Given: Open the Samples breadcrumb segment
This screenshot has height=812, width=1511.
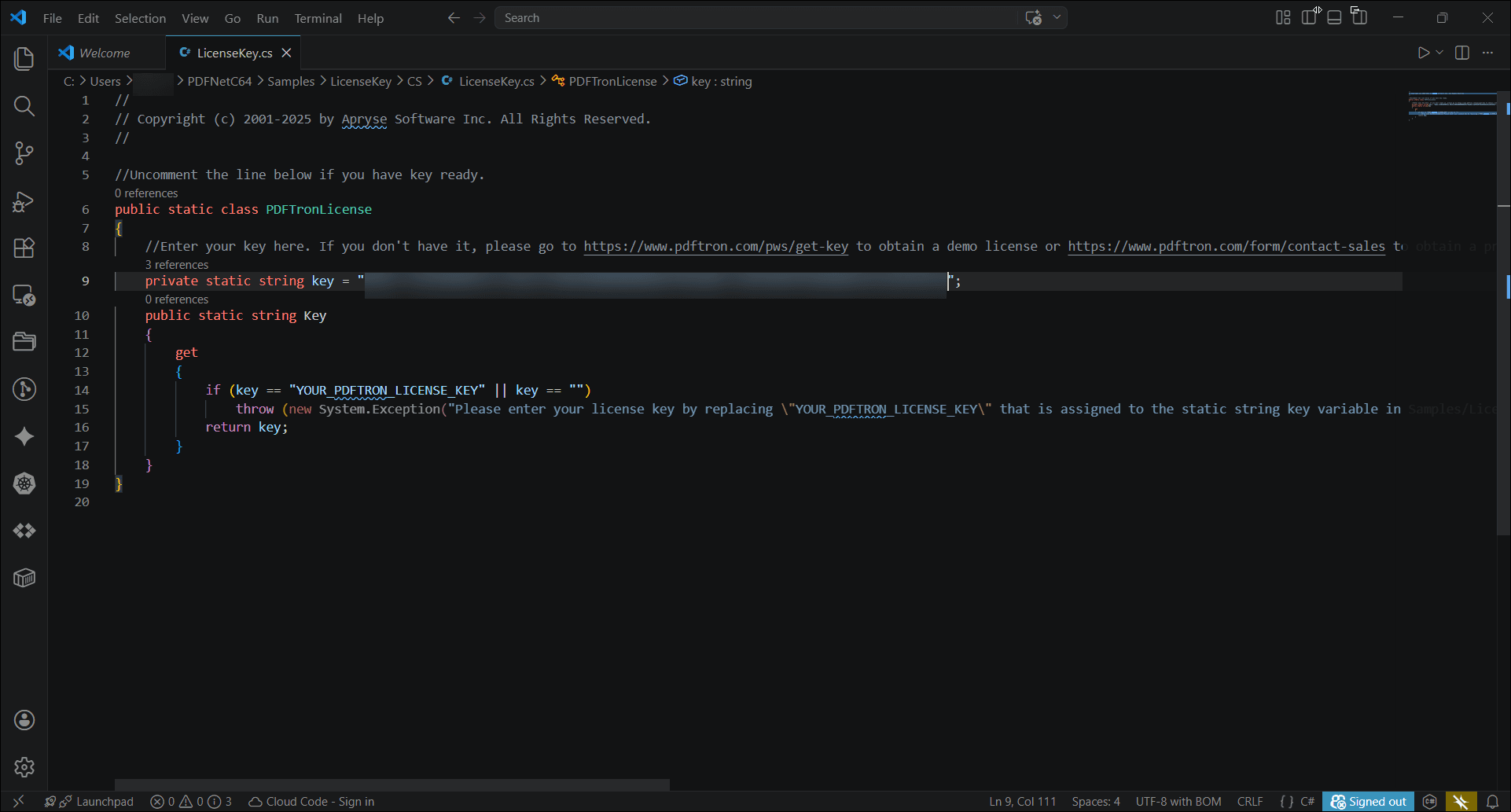Looking at the screenshot, I should [291, 82].
